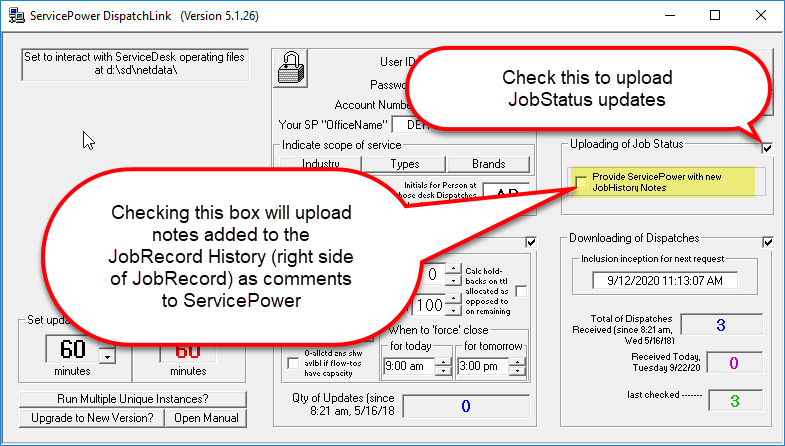The height and width of the screenshot is (446, 785).
Task: Close the DispatchLink window
Action: click(x=761, y=16)
